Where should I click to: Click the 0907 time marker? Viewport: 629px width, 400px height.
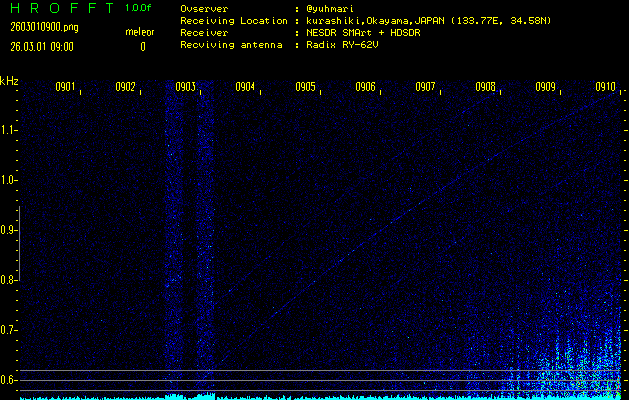coord(426,87)
